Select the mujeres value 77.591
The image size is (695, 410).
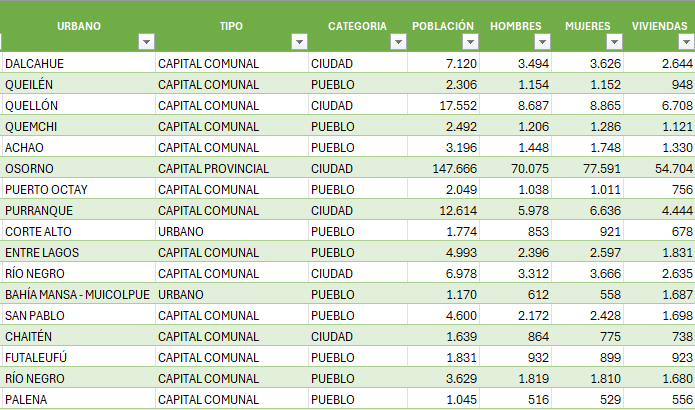tap(587, 168)
